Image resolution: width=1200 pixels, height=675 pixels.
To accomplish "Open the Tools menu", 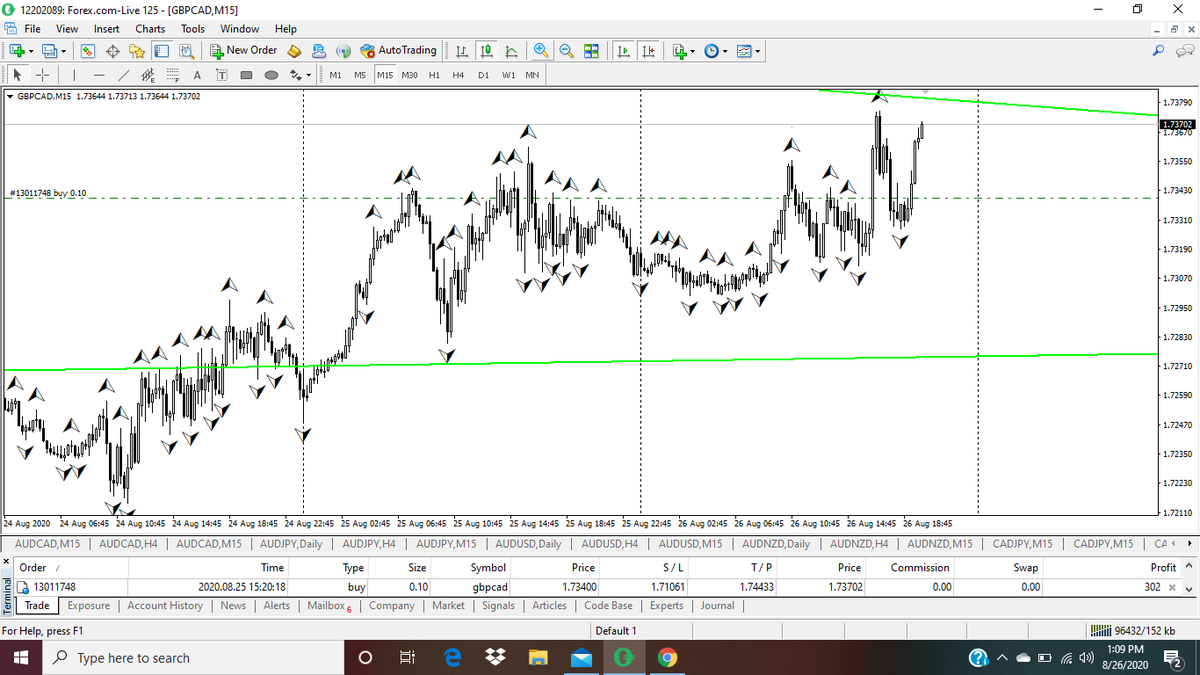I will (193, 29).
